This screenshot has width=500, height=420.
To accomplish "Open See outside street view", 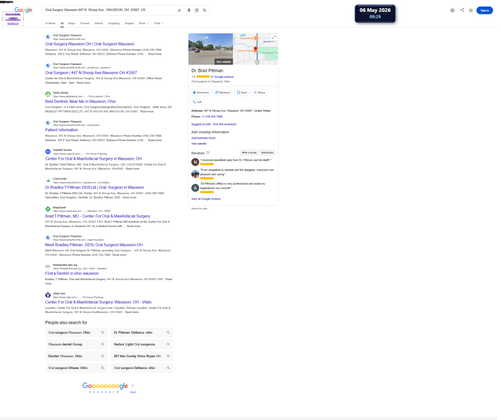I will tap(223, 62).
